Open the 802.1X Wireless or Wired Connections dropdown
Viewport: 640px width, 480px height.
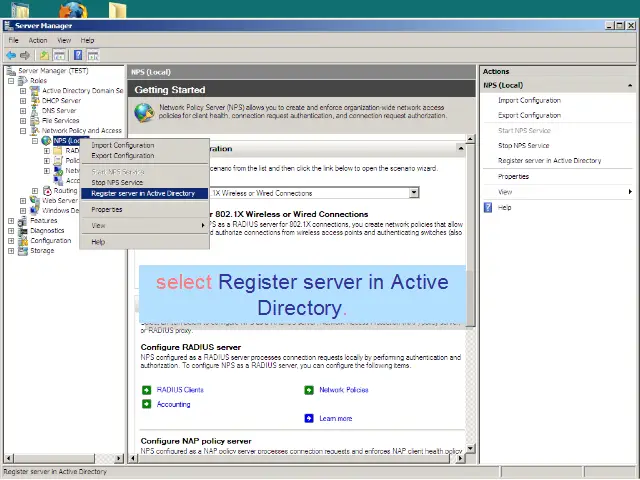[x=414, y=193]
